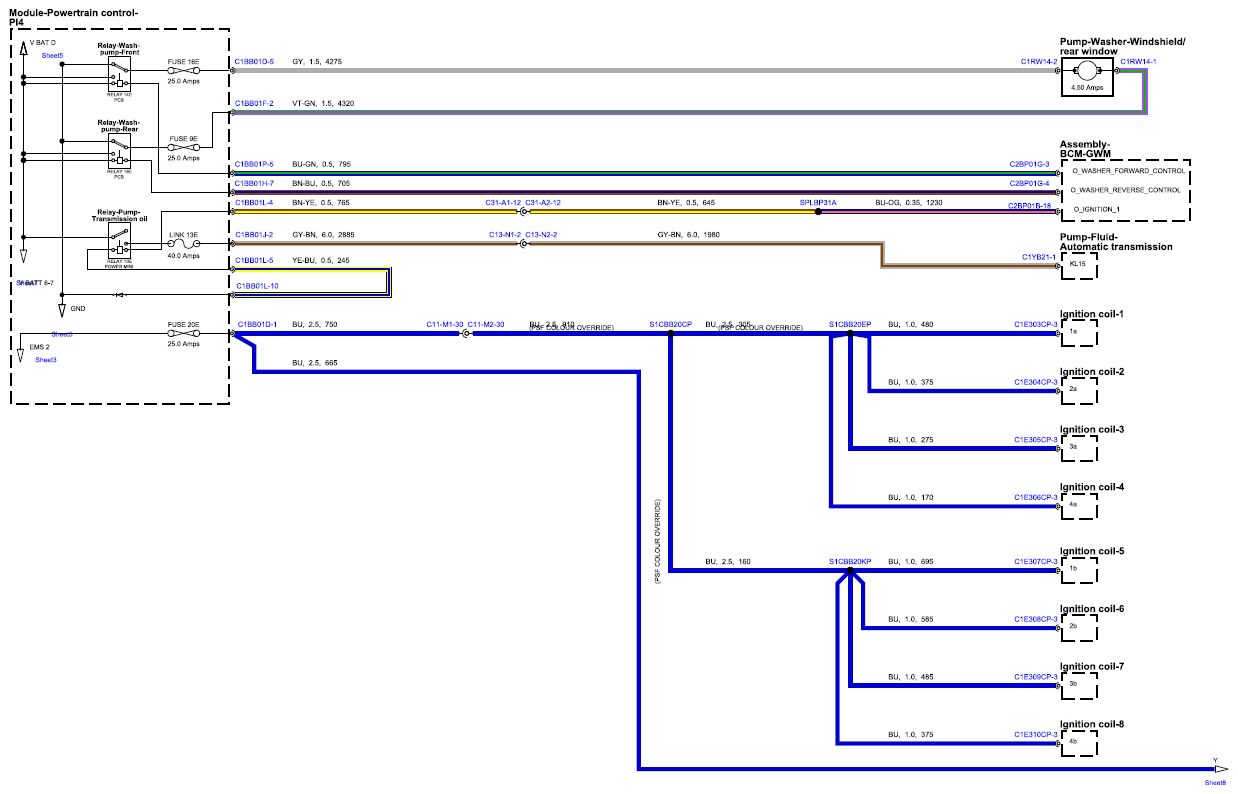Select connector label C2BP01B-18

click(x=1031, y=204)
